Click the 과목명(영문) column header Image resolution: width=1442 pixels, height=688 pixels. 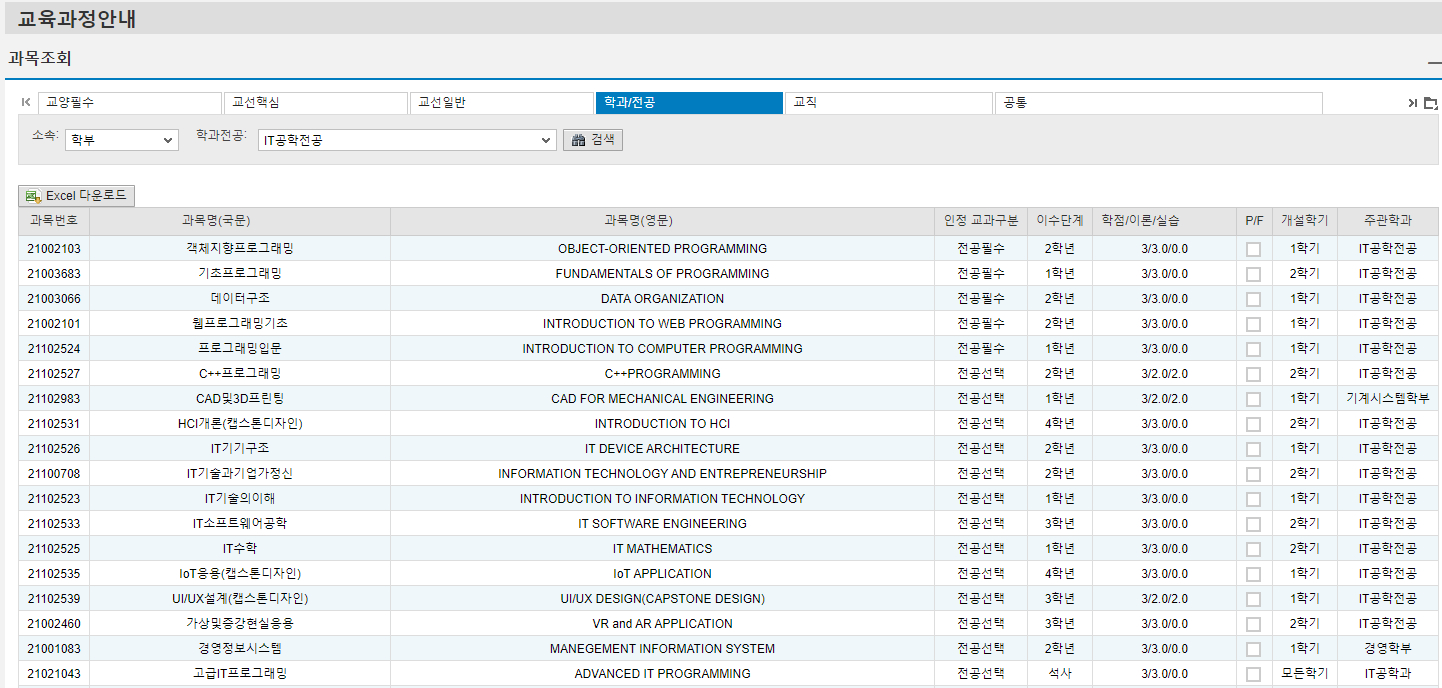(662, 221)
